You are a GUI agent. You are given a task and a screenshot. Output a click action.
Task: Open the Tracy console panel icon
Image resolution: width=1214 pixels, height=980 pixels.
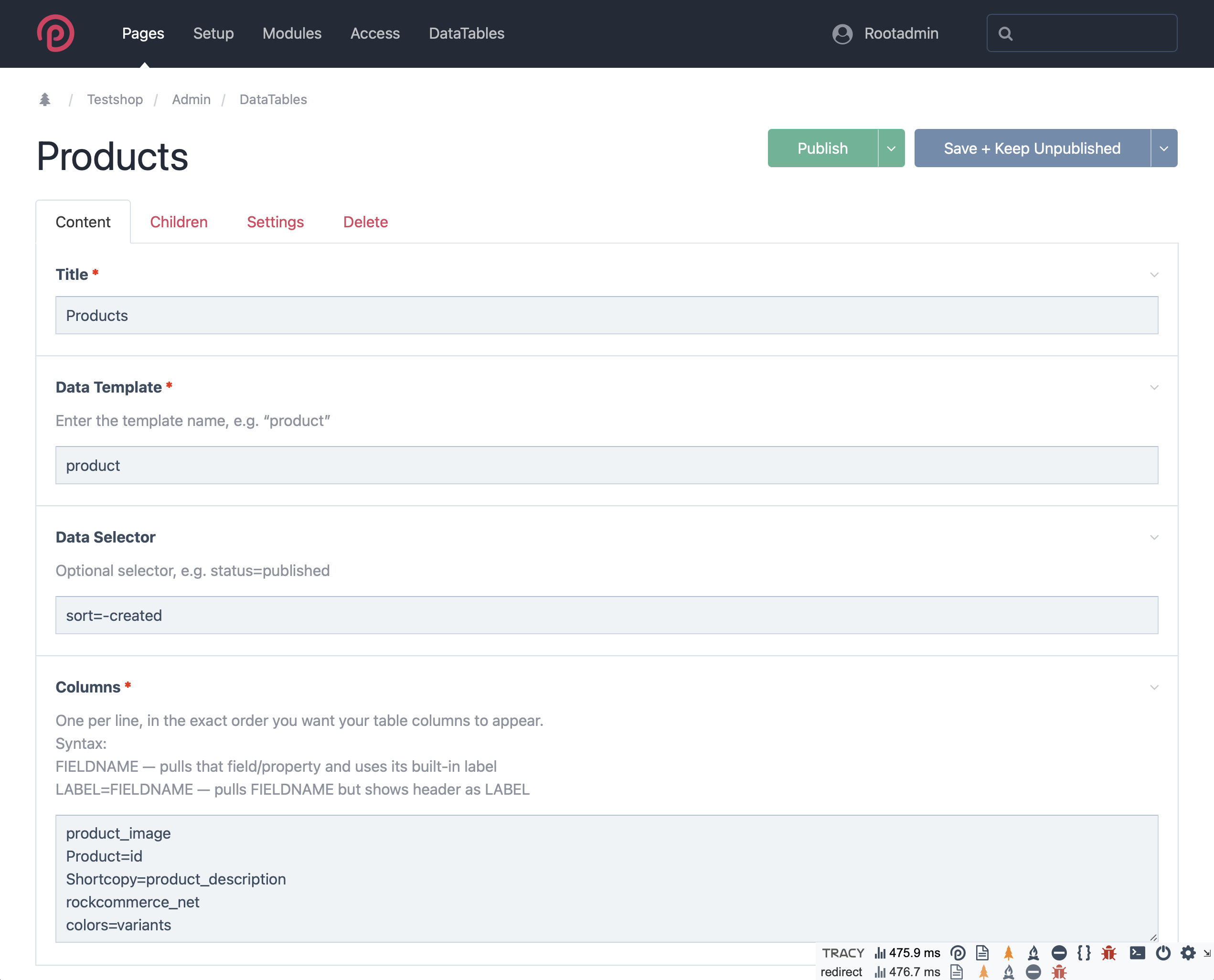(x=1137, y=953)
